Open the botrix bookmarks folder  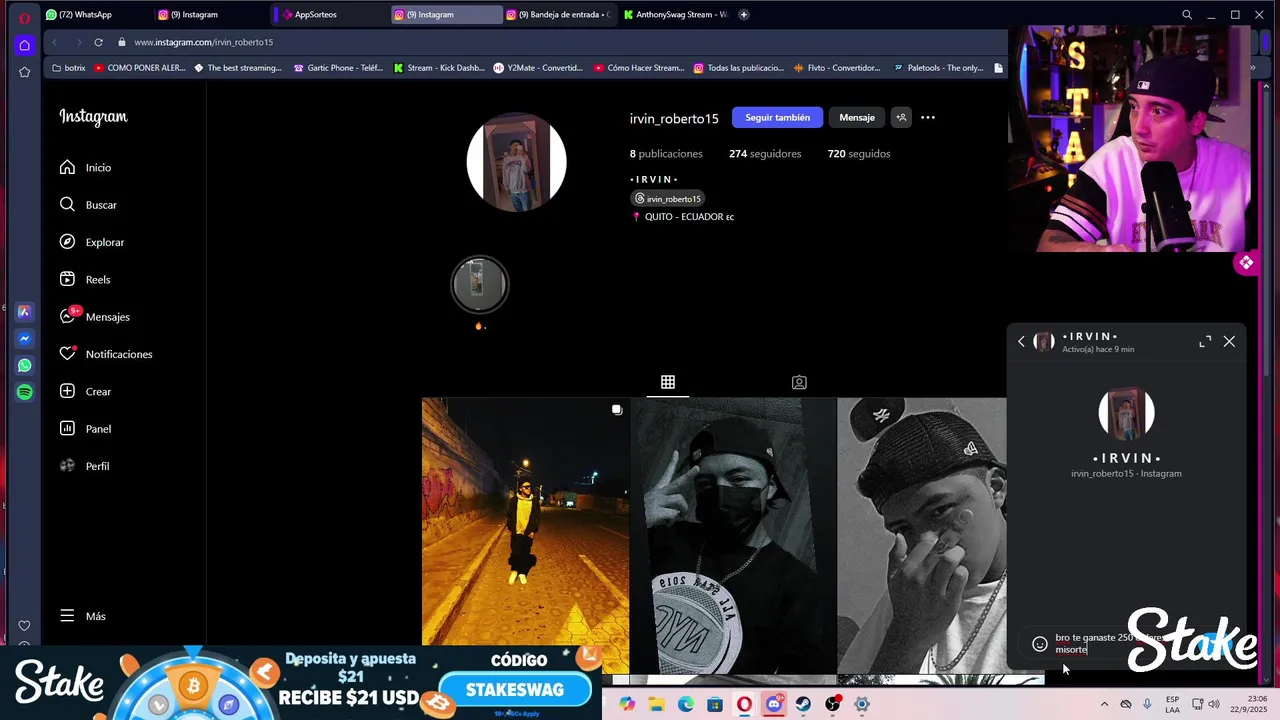pyautogui.click(x=69, y=68)
